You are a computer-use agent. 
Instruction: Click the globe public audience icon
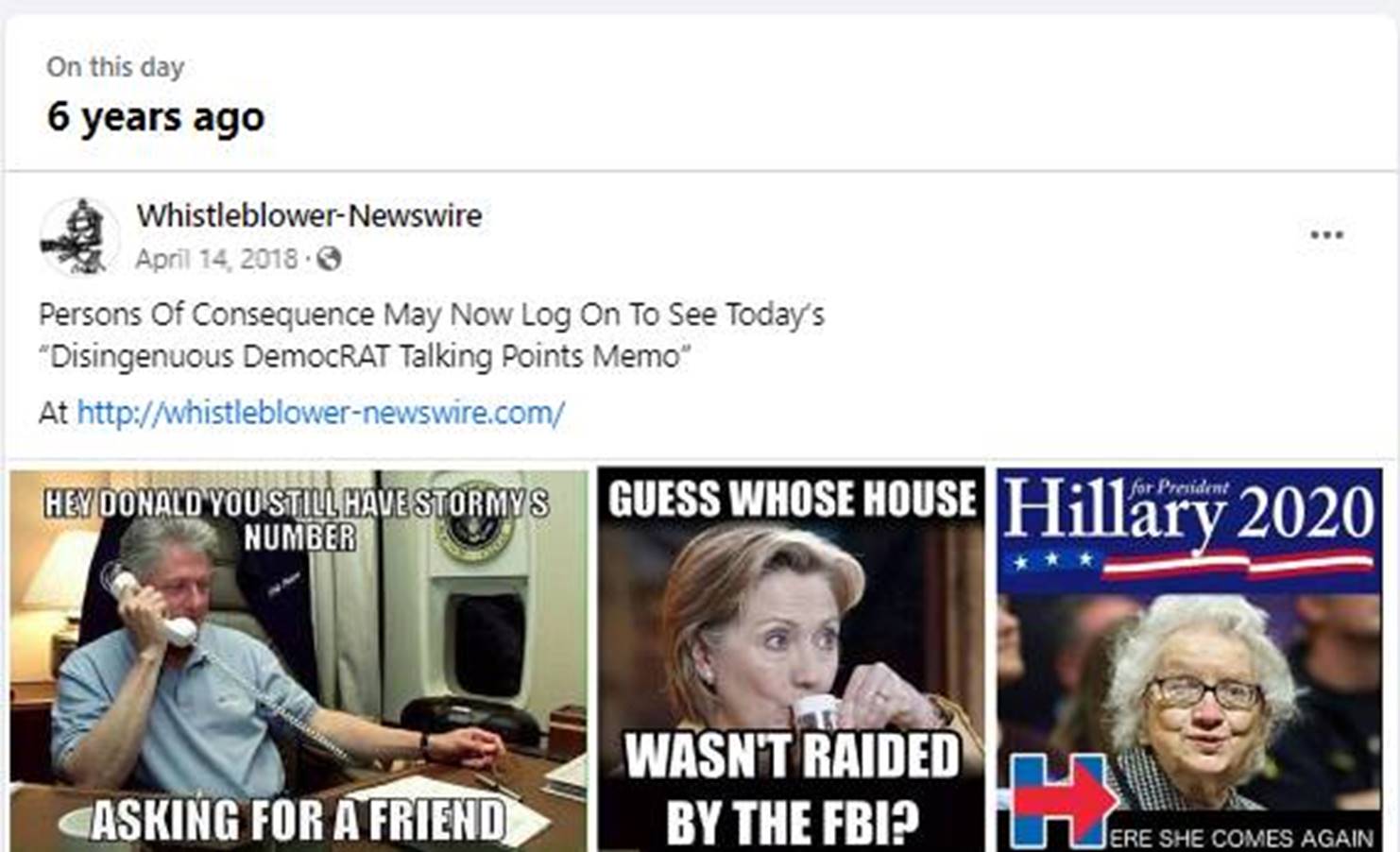coord(329,258)
